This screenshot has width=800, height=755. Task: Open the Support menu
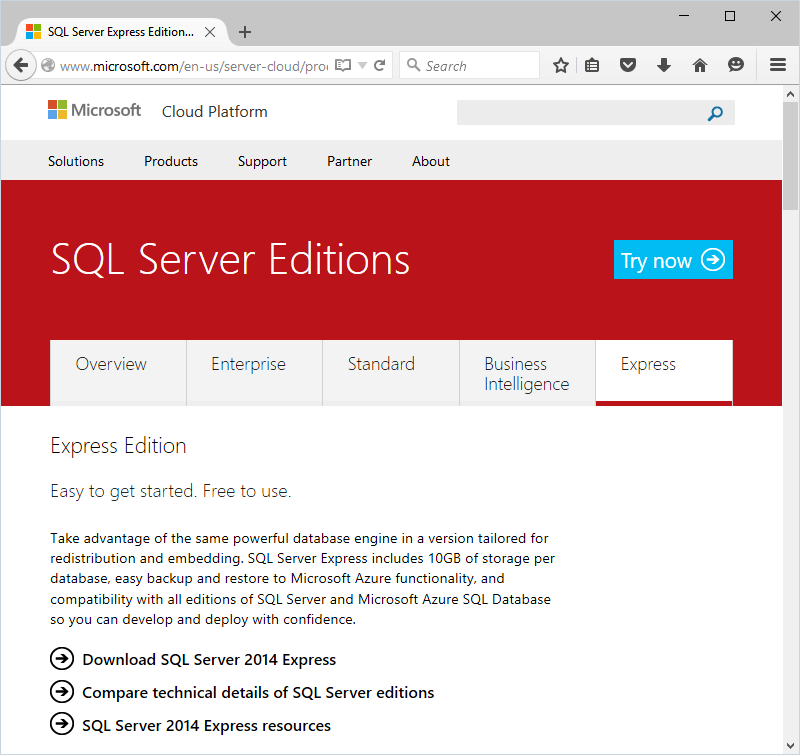pyautogui.click(x=262, y=161)
